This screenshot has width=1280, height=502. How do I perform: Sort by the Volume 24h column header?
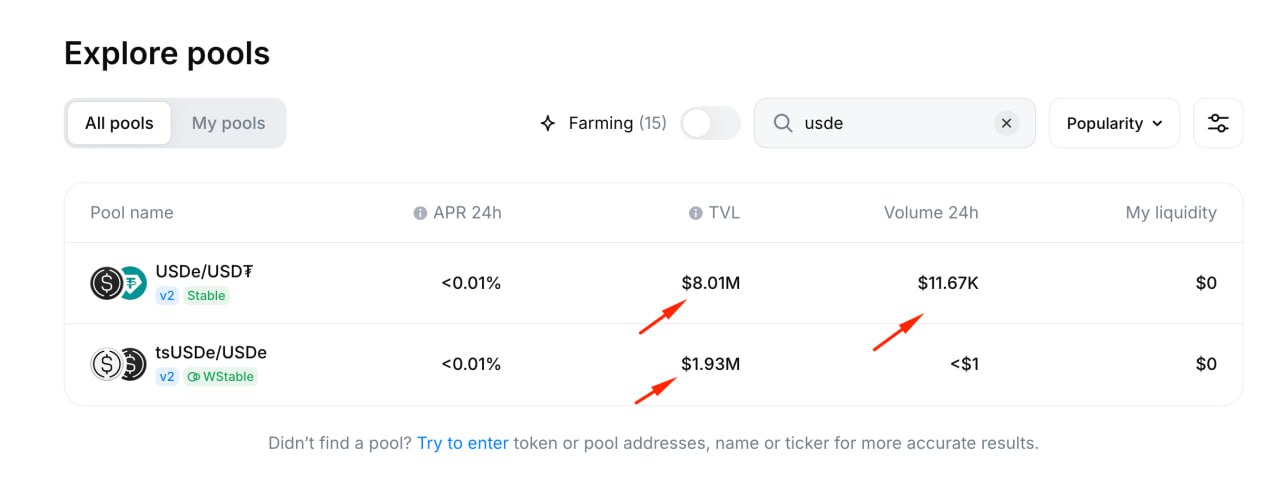pyautogui.click(x=931, y=212)
